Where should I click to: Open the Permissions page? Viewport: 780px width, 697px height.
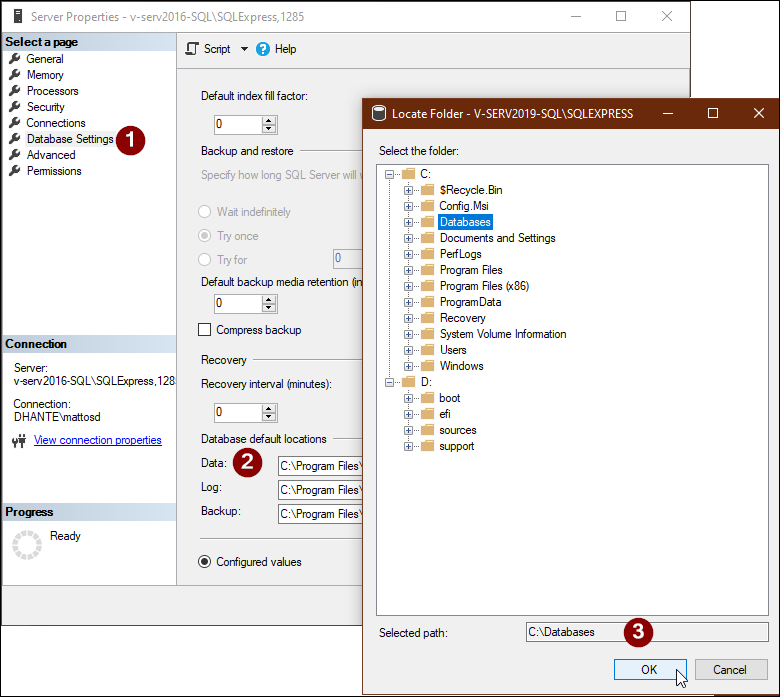[x=54, y=171]
